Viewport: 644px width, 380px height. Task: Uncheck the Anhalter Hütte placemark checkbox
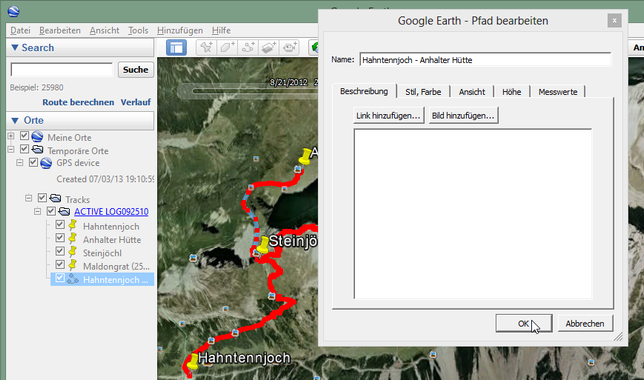(x=60, y=238)
